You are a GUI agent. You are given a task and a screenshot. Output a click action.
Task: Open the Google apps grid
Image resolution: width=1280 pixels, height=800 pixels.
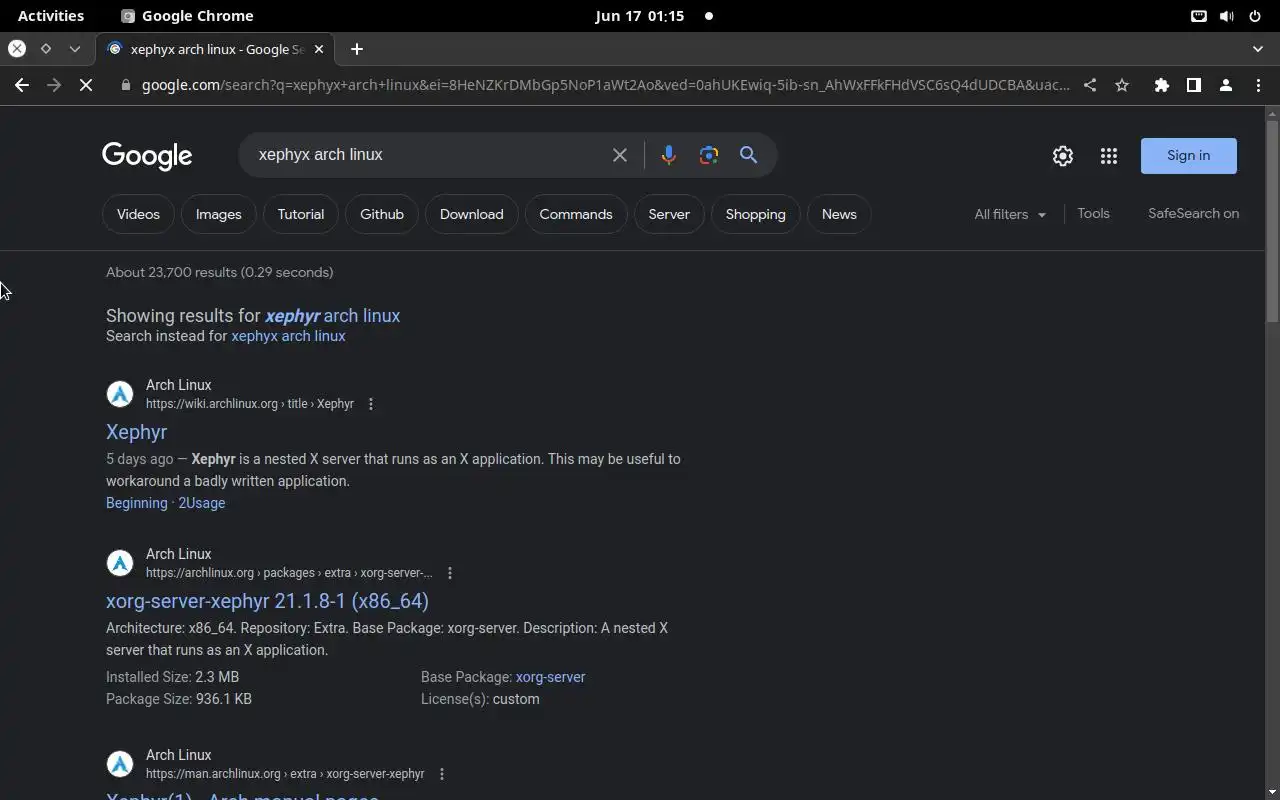[1108, 156]
